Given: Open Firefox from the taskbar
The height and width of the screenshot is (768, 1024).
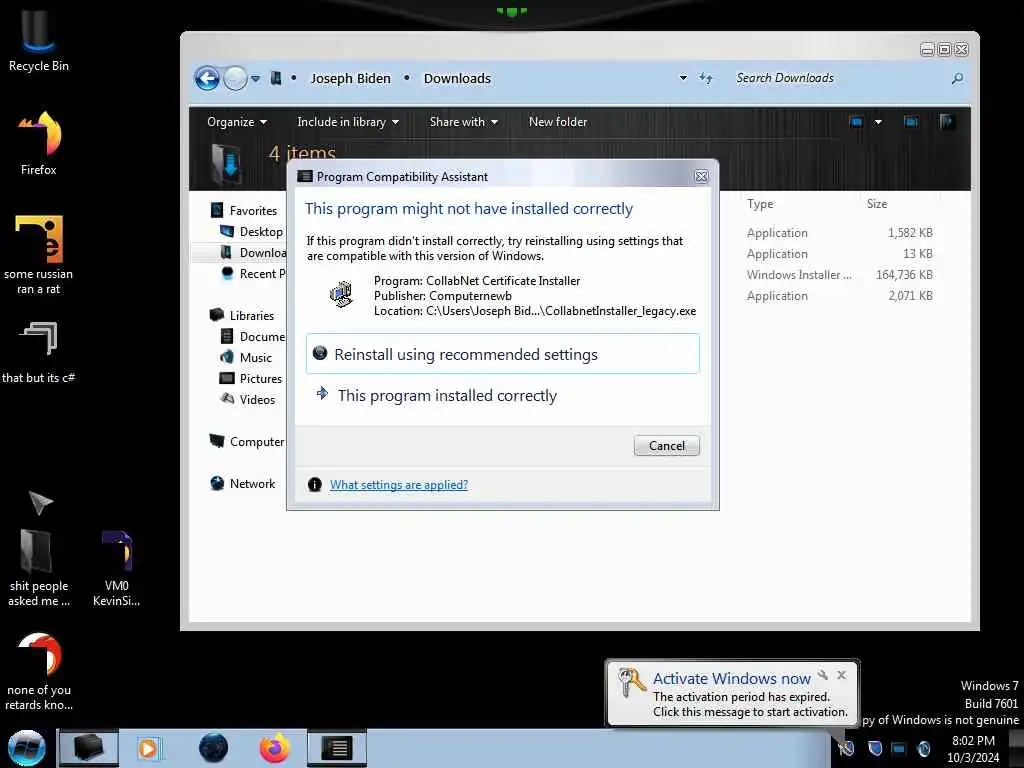Looking at the screenshot, I should click(x=274, y=748).
